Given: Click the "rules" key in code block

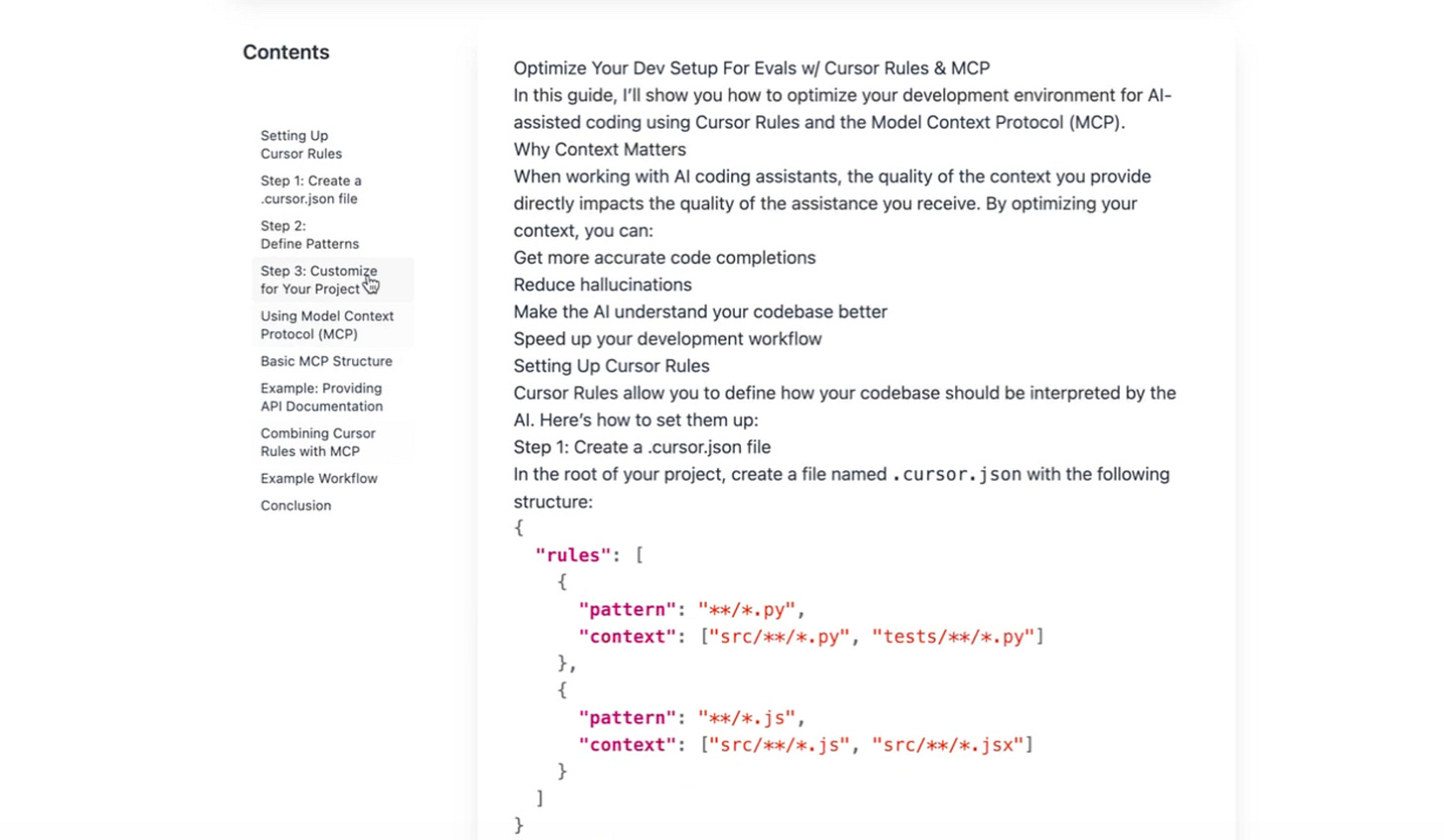Looking at the screenshot, I should point(572,555).
